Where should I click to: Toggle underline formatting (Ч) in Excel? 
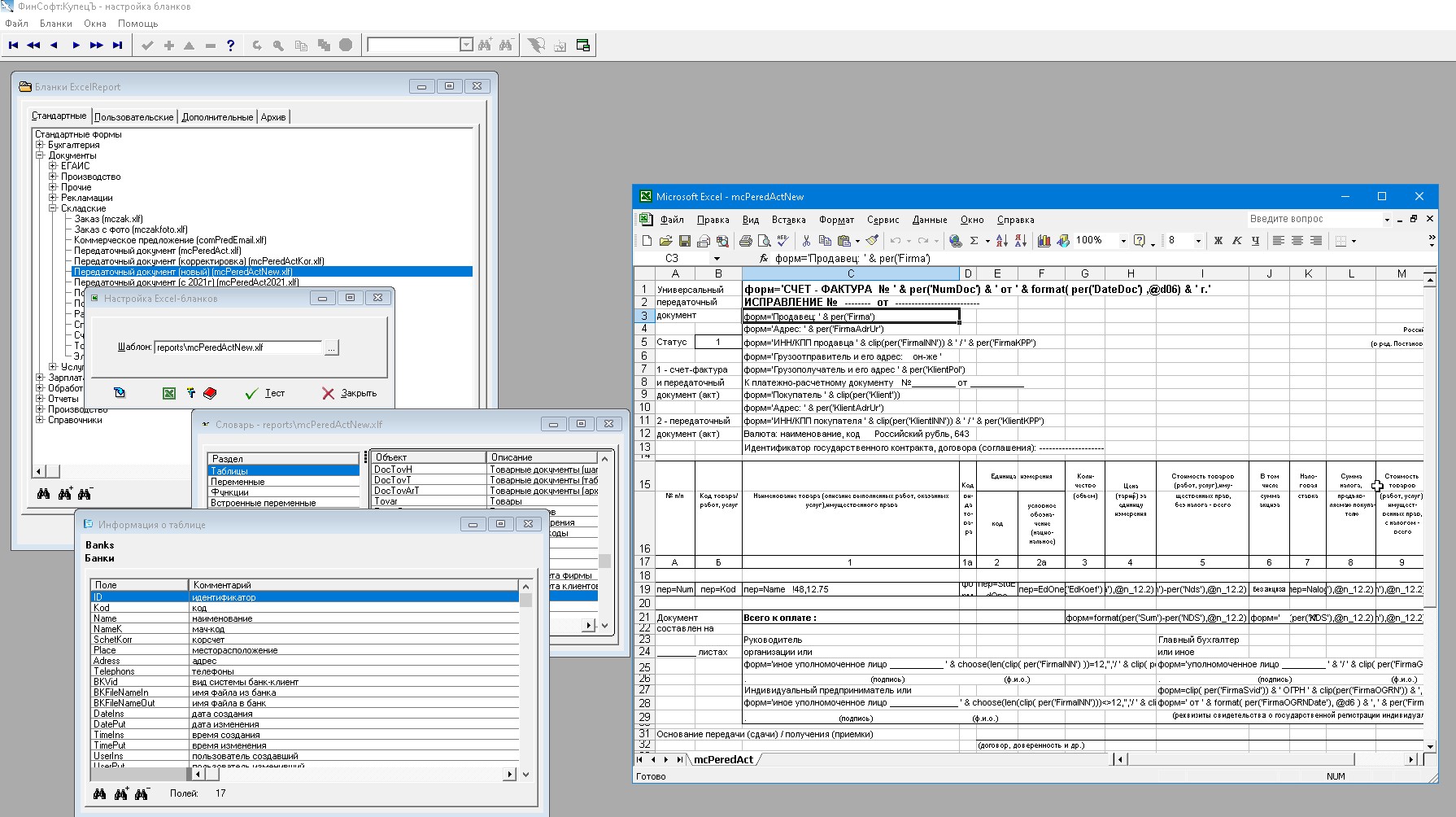tap(1255, 241)
